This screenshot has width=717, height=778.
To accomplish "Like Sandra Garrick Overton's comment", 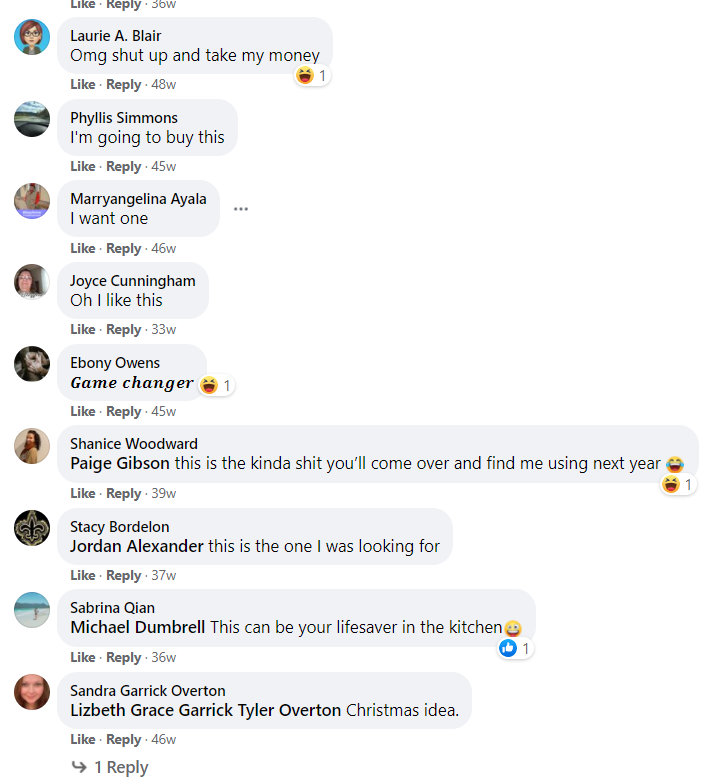I will pyautogui.click(x=83, y=739).
